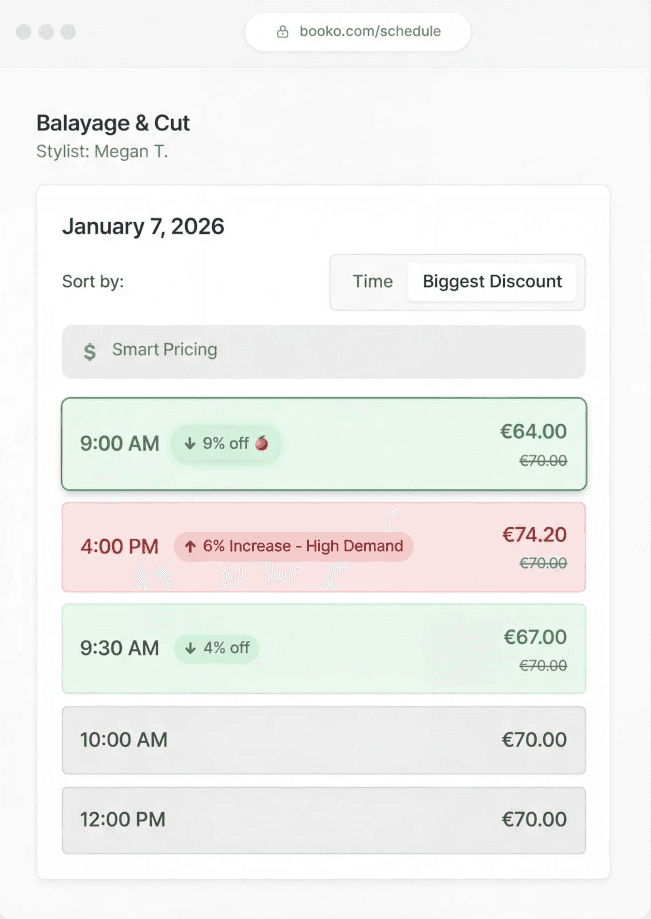Click the €74.20 increased price
This screenshot has width=651, height=919.
tap(533, 535)
